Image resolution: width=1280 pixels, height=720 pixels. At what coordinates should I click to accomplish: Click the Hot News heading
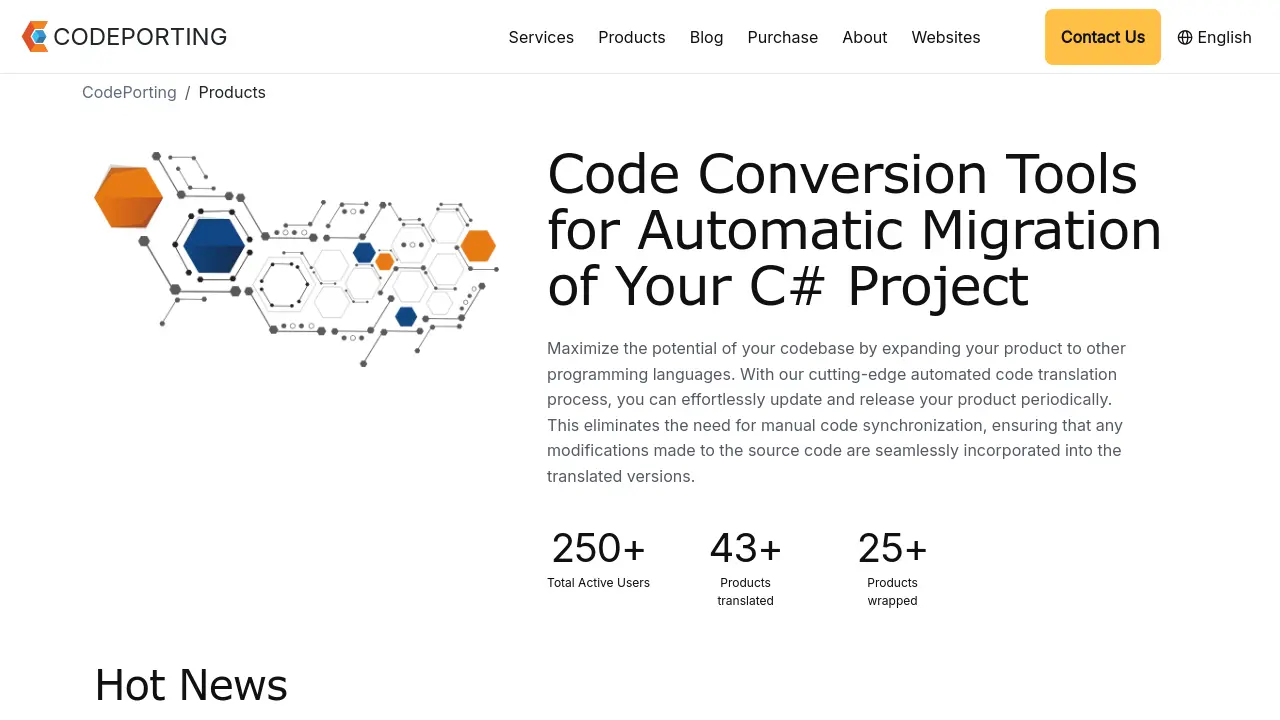coord(191,686)
